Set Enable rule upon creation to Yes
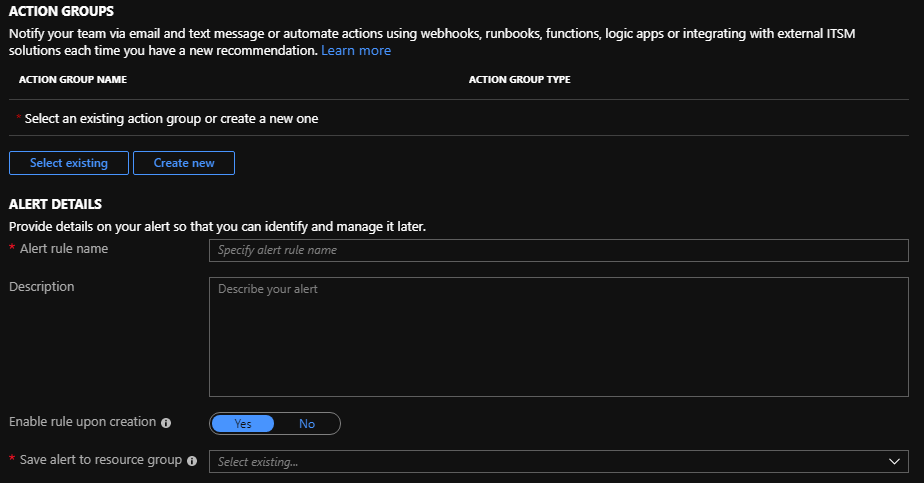Viewport: 924px width, 483px height. click(243, 424)
